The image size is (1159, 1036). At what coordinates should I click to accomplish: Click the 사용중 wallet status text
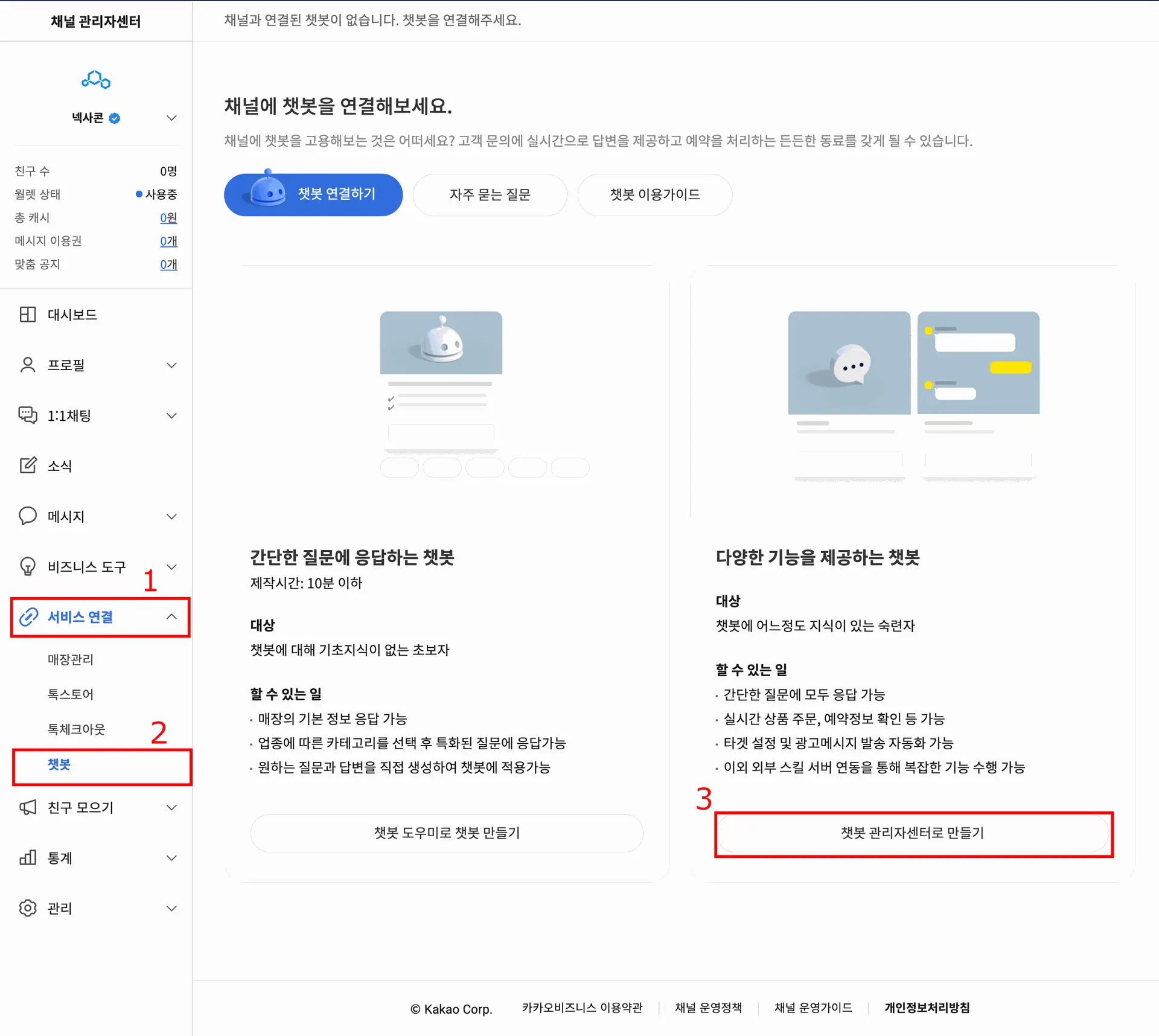tap(161, 194)
